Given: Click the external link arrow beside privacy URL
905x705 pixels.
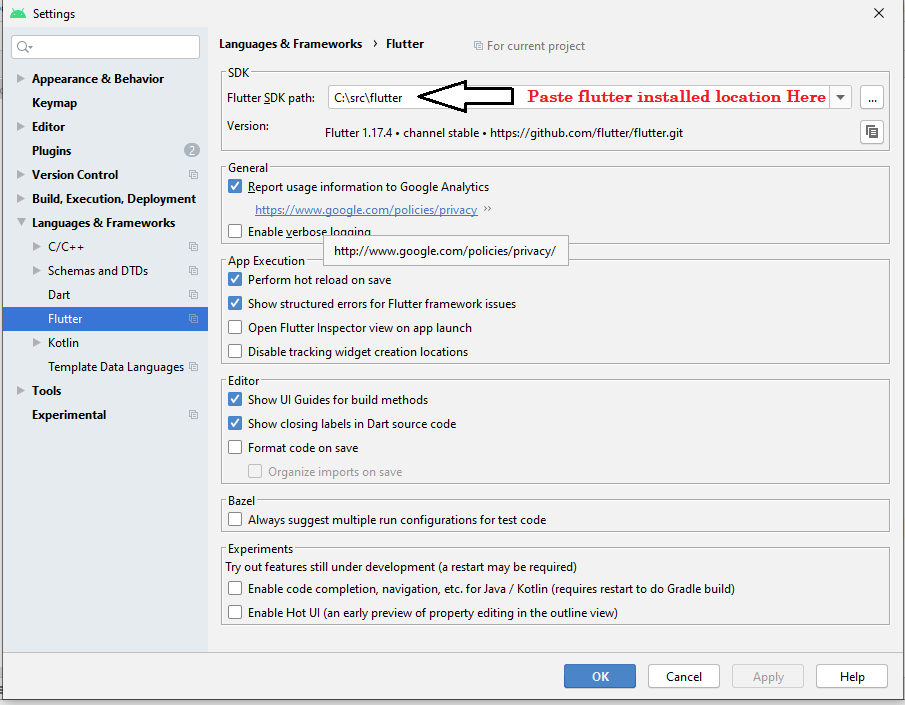Looking at the screenshot, I should (x=487, y=209).
